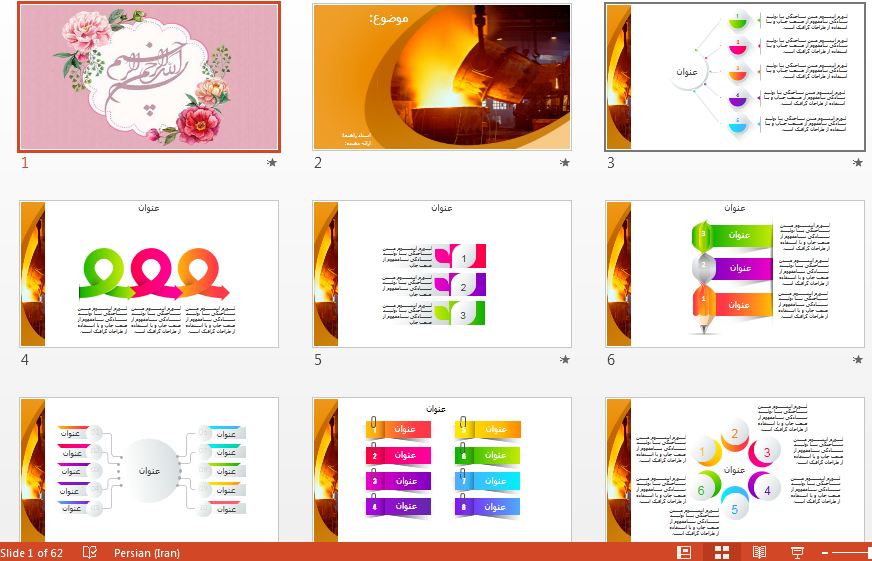Screen dimensions: 872x561
Task: Start Slide Show from status bar
Action: (797, 552)
